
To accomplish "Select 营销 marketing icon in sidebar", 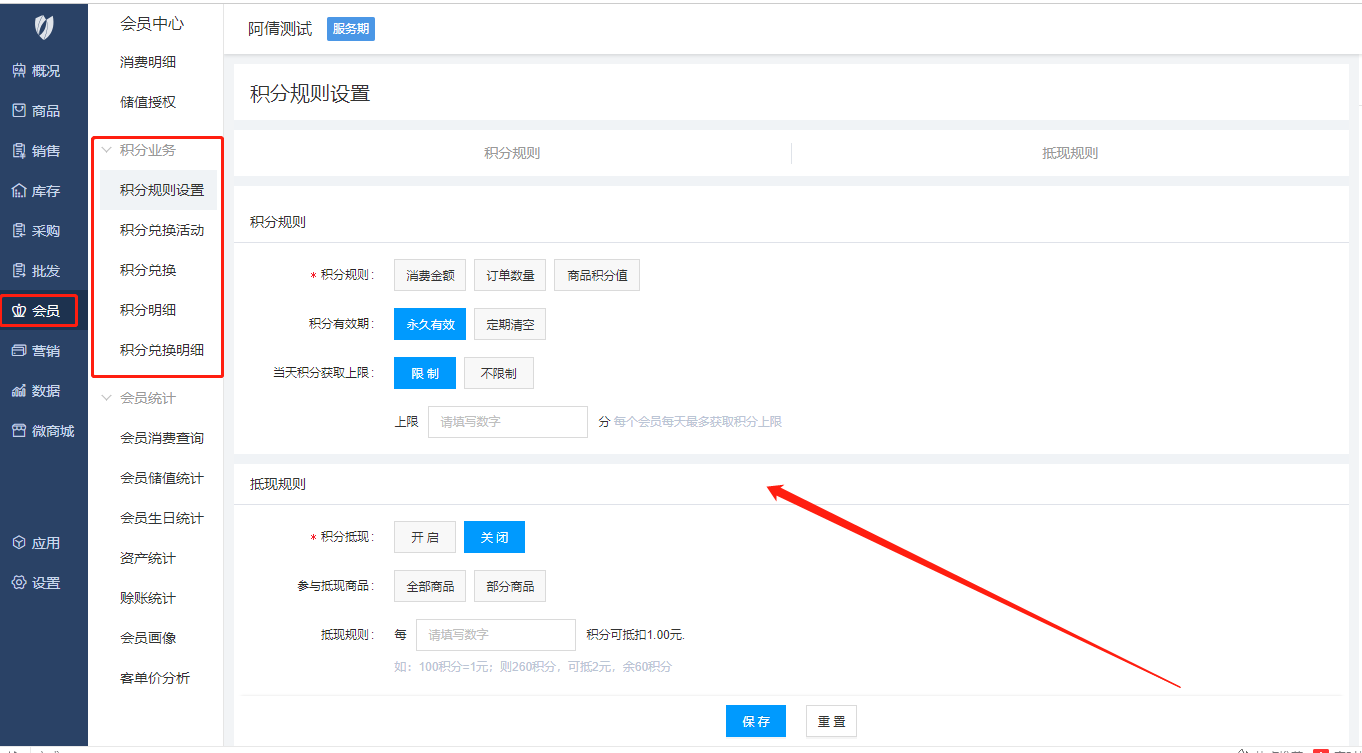I will [x=19, y=351].
